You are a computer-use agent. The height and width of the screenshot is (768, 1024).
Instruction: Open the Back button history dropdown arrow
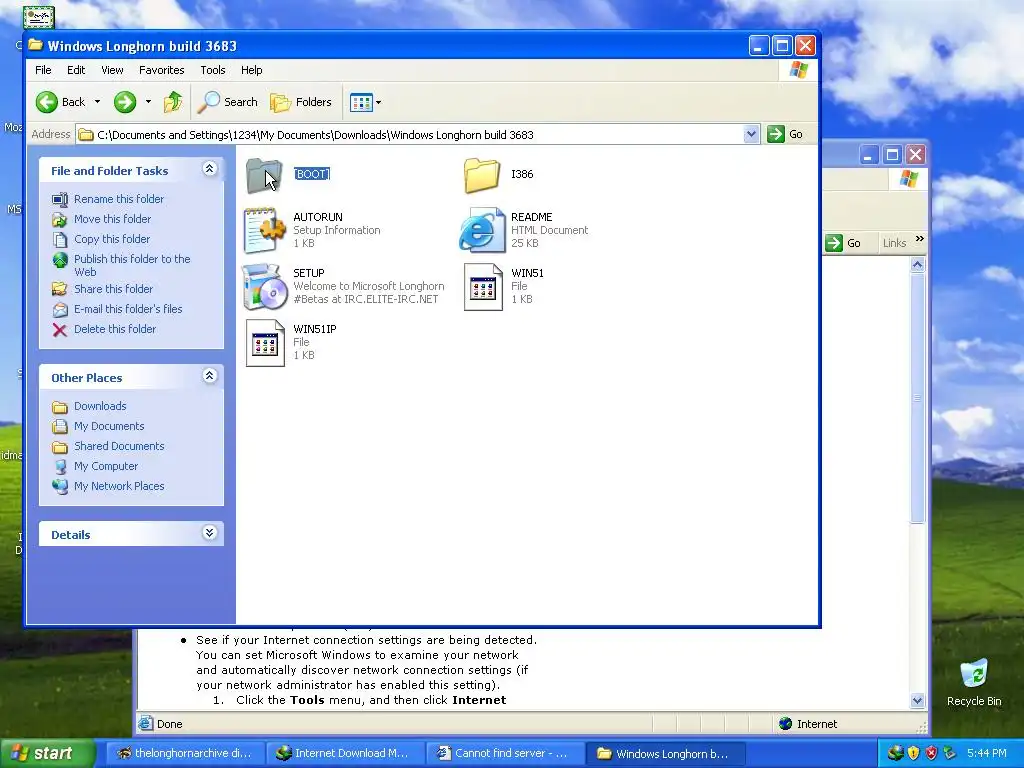97,102
